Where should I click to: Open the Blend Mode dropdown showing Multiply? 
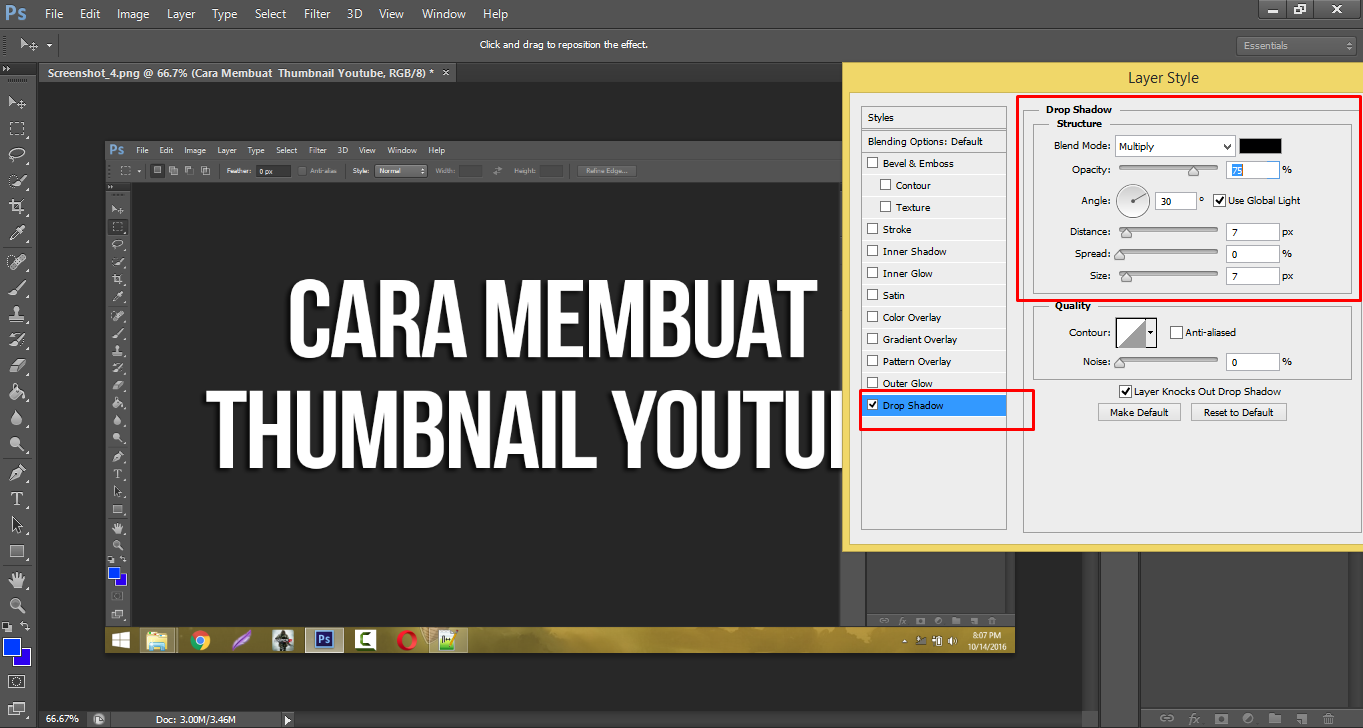(1175, 146)
